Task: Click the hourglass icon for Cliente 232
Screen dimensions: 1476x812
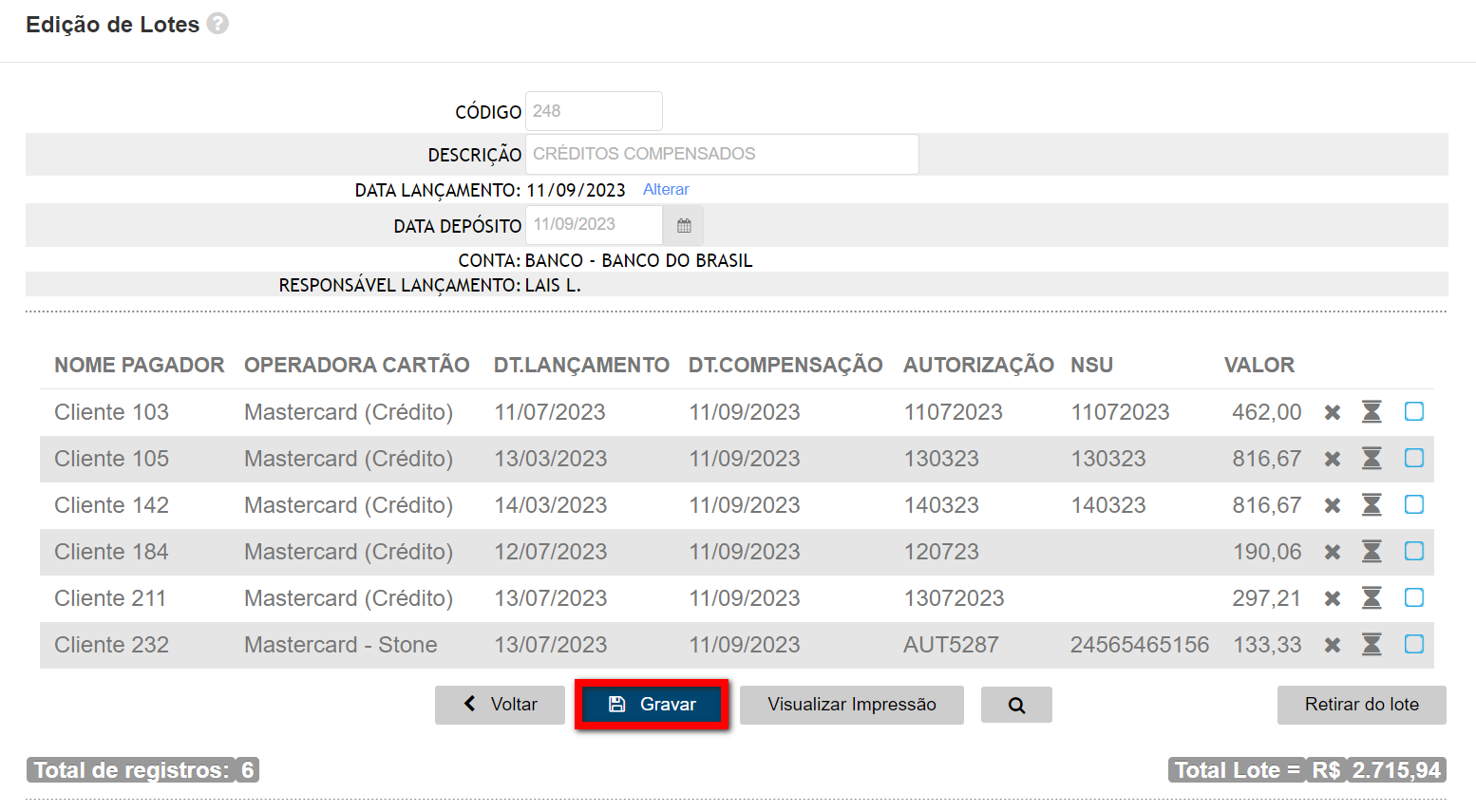Action: pyautogui.click(x=1372, y=645)
